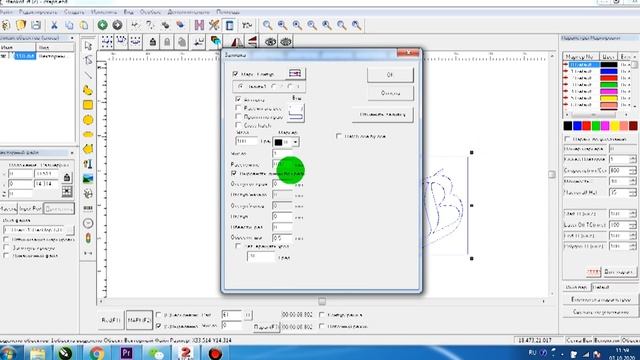Toggle the Enable hatch checkbox
This screenshot has width=640, height=360.
(x=238, y=99)
